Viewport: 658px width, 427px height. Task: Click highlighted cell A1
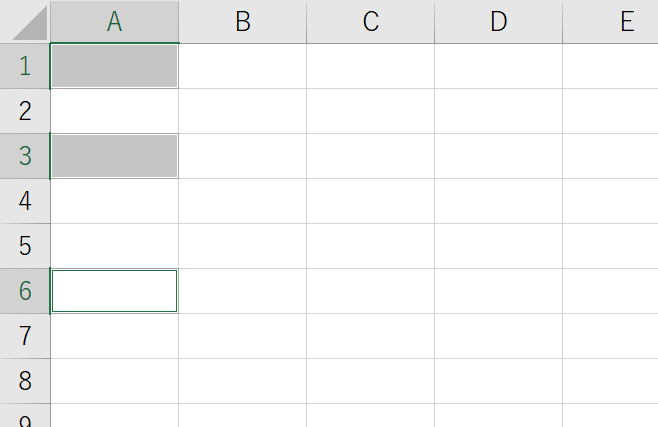click(x=115, y=66)
